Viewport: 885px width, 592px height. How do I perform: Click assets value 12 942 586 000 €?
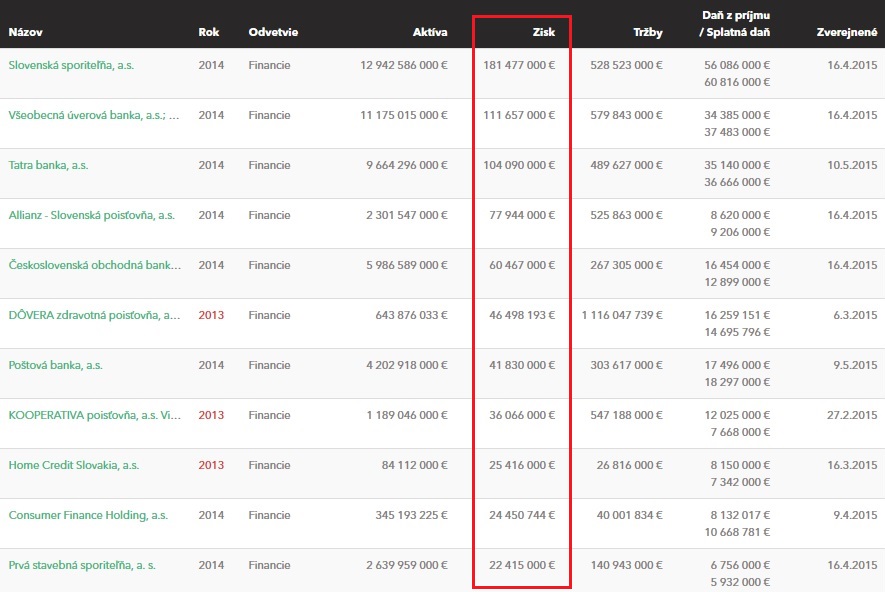tap(404, 65)
